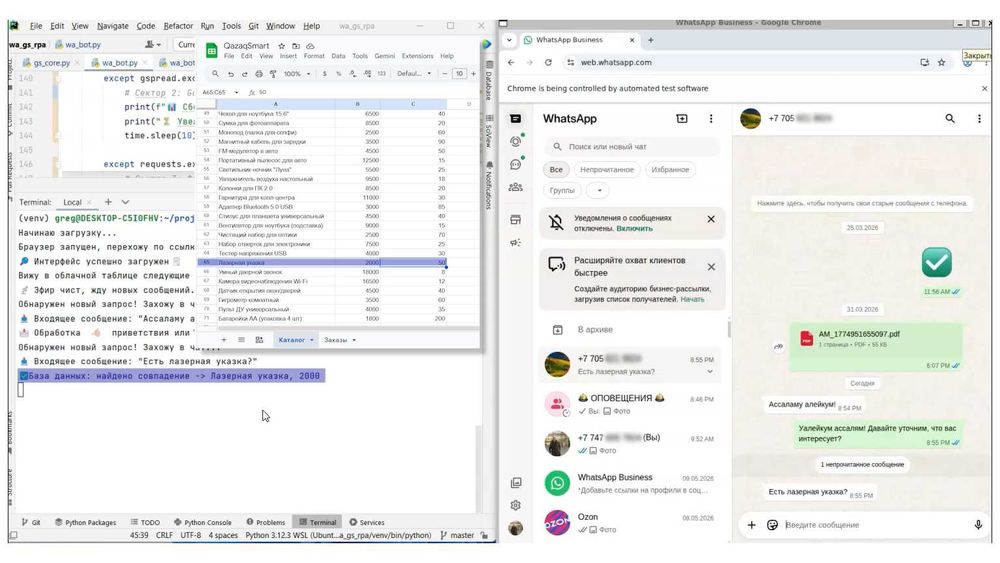Open Sheets name box dropdown arrow
Screen dimensions: 1000x563
tap(237, 92)
